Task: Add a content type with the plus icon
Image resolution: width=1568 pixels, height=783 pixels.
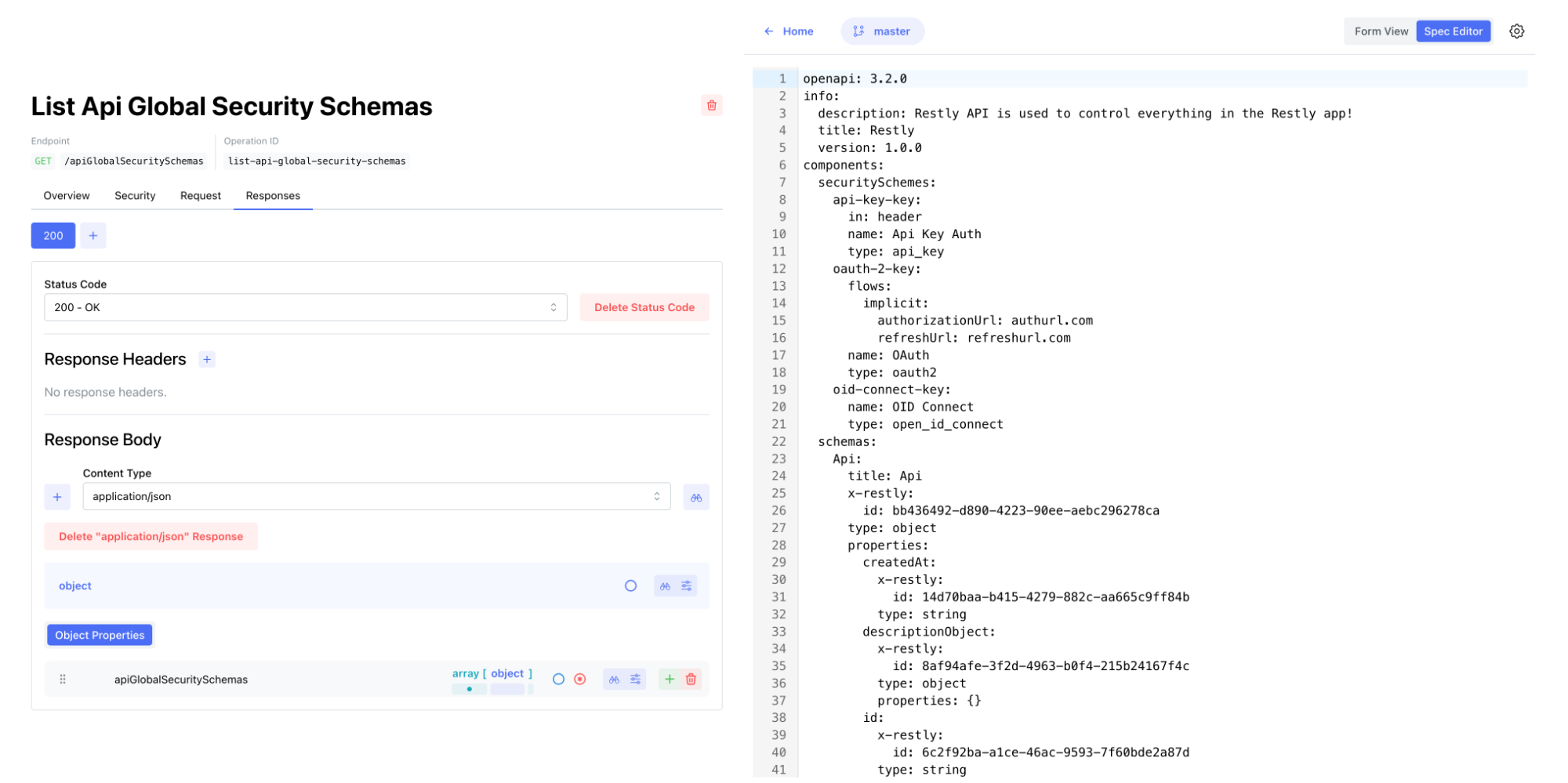Action: 57,497
